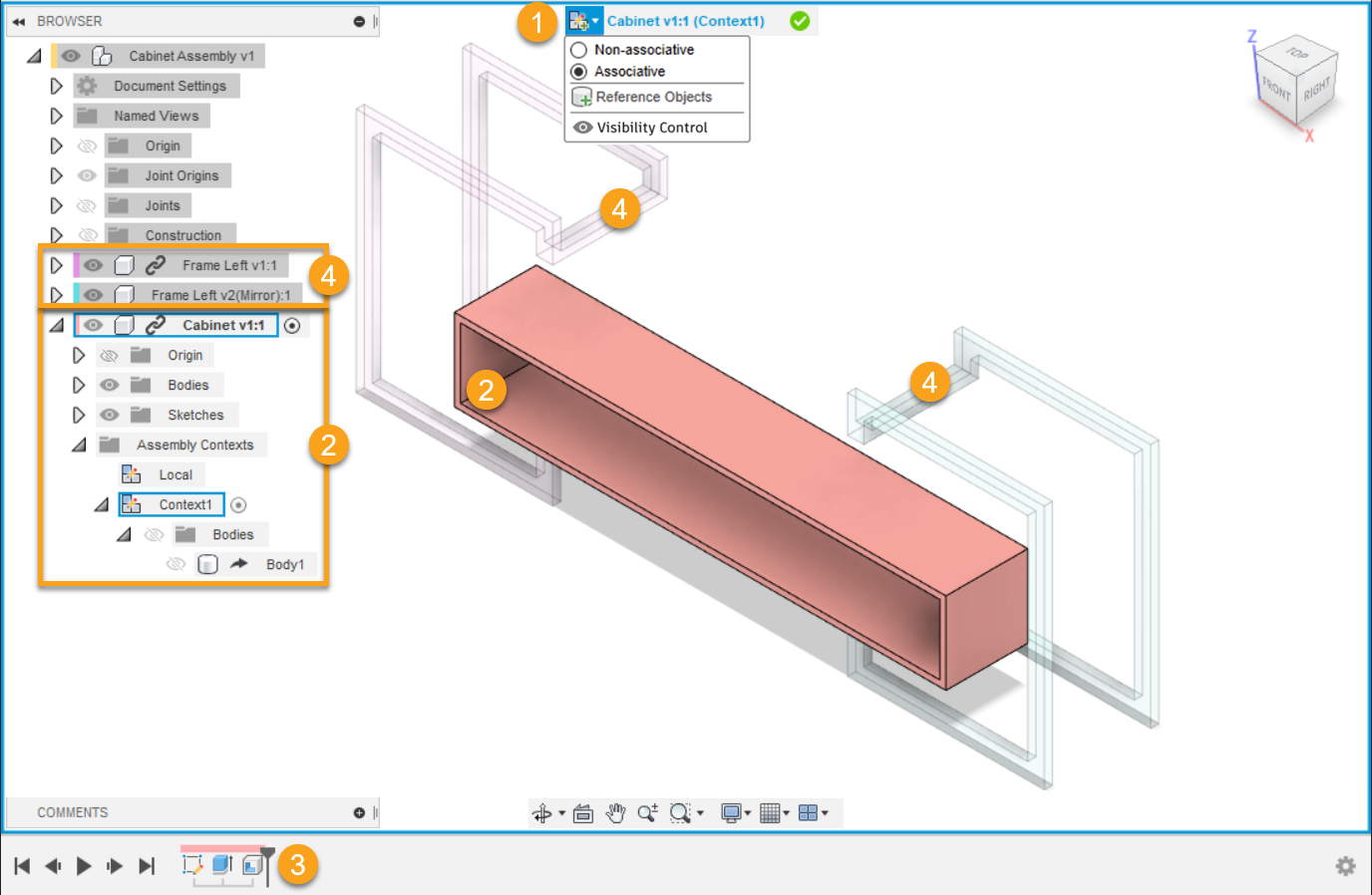This screenshot has height=895, width=1372.
Task: Click the derive arrow icon beside Body1
Action: tap(239, 564)
